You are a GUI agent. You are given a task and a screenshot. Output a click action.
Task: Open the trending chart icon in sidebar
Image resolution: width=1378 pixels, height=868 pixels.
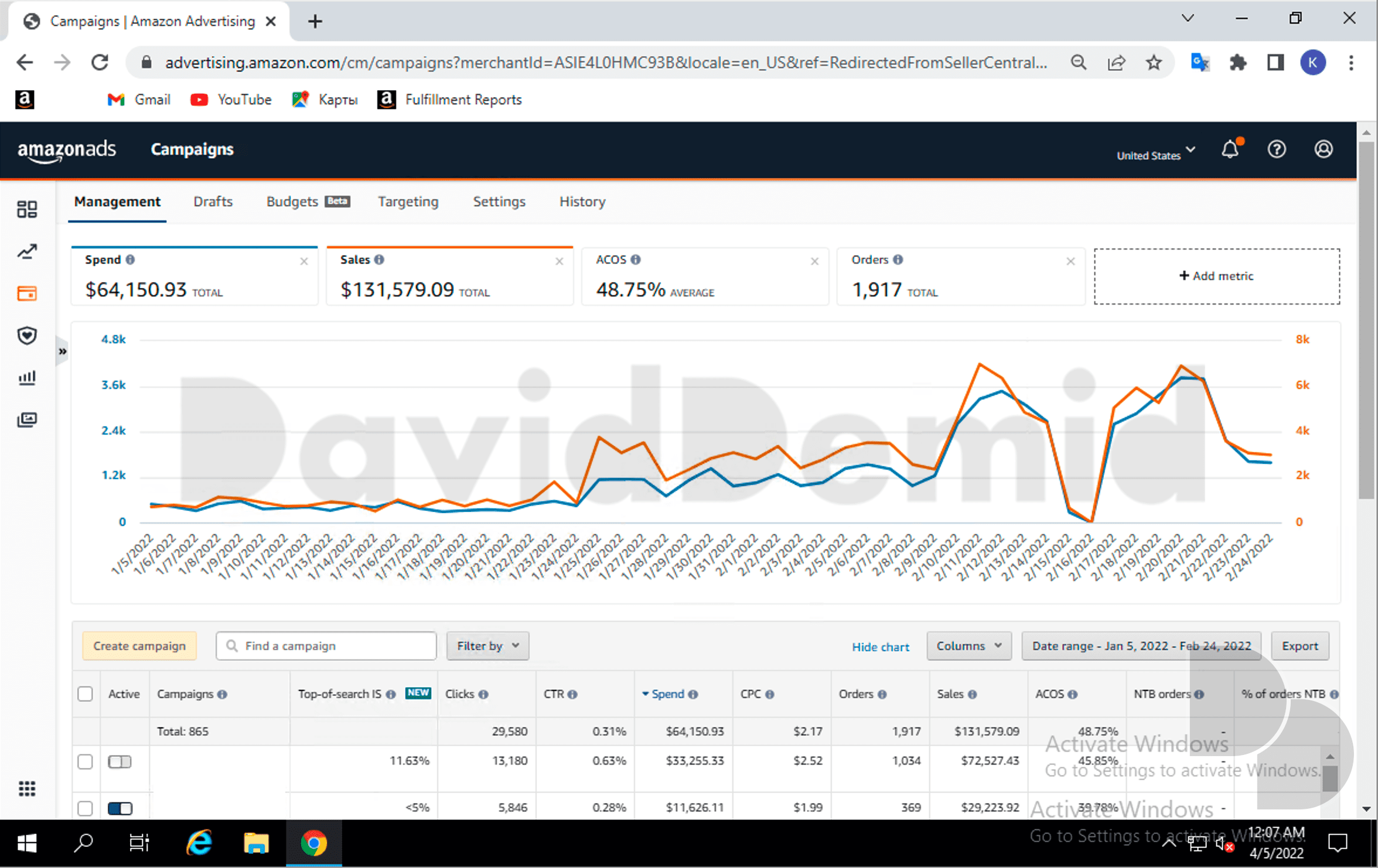27,252
